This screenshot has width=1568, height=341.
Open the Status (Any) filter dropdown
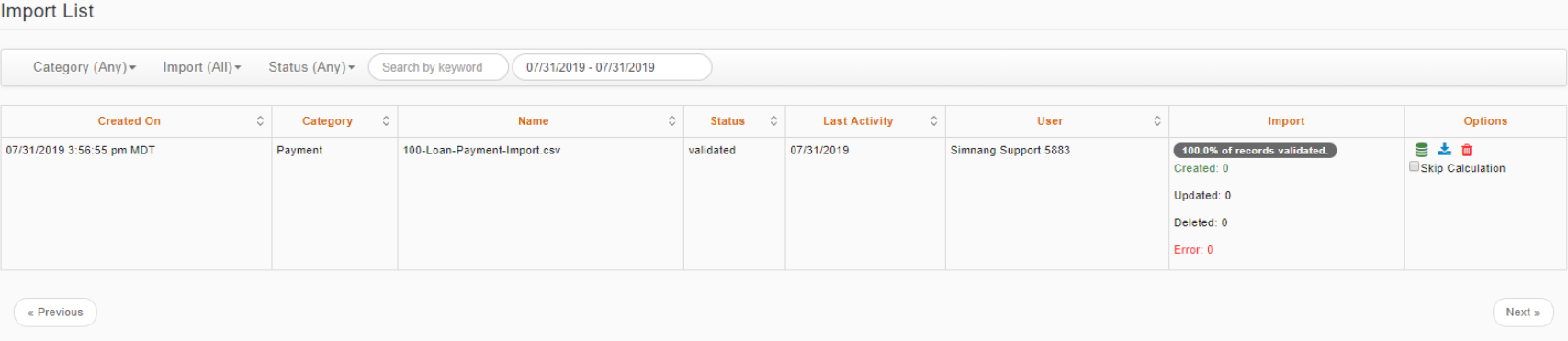point(311,67)
